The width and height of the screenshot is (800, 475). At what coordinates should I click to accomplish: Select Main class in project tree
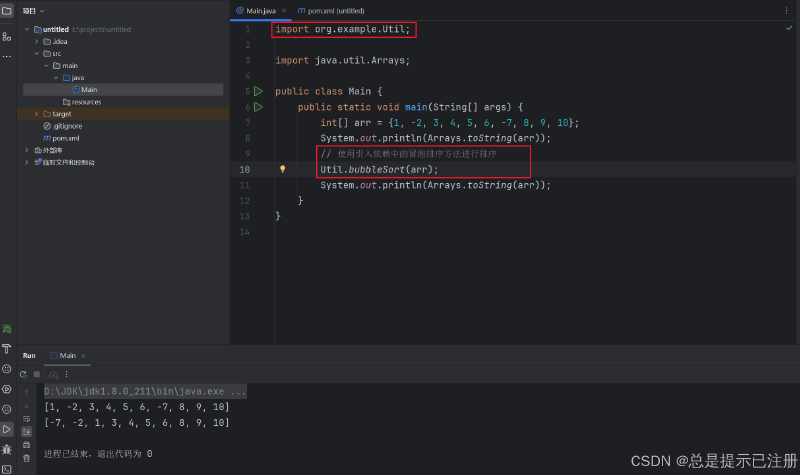[123, 90]
